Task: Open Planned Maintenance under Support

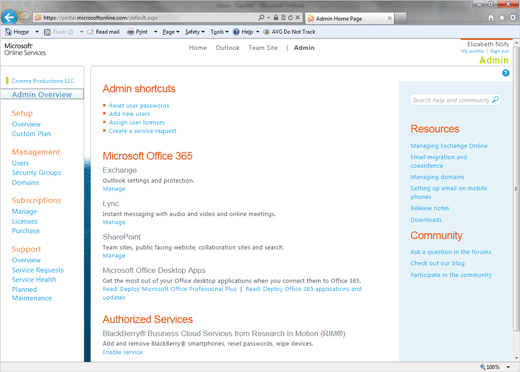Action: point(32,294)
